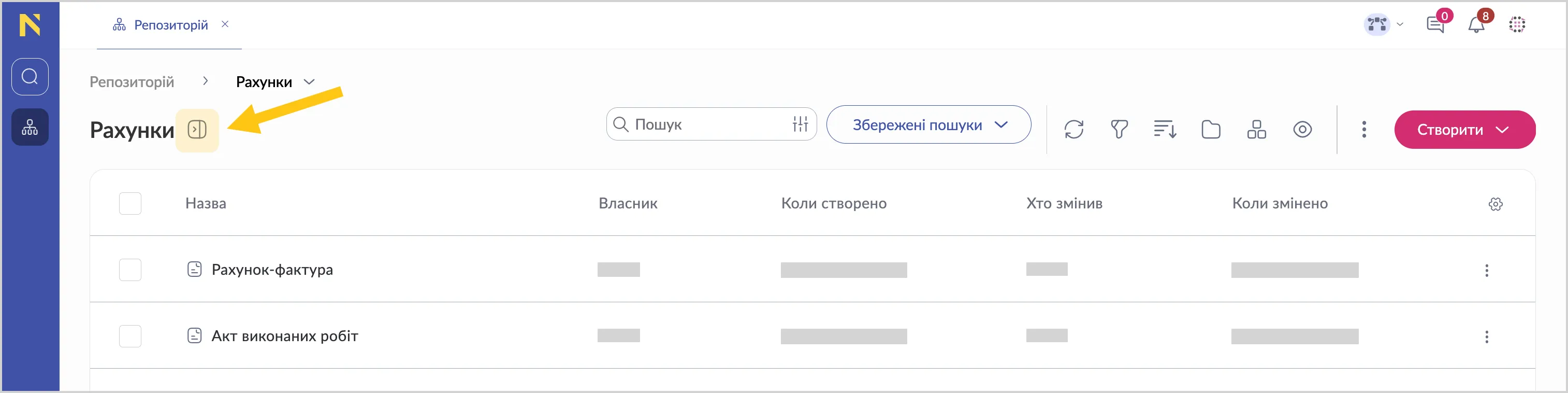The image size is (1568, 393).
Task: Open the notifications bell icon
Action: click(1476, 25)
